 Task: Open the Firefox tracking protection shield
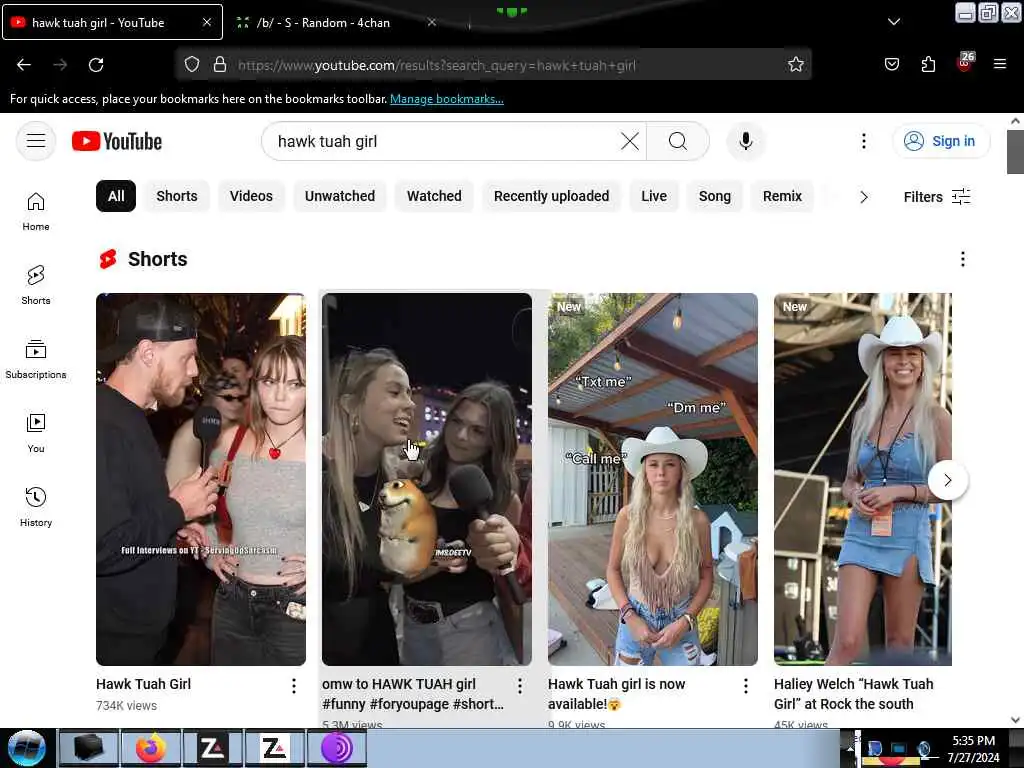pyautogui.click(x=191, y=65)
